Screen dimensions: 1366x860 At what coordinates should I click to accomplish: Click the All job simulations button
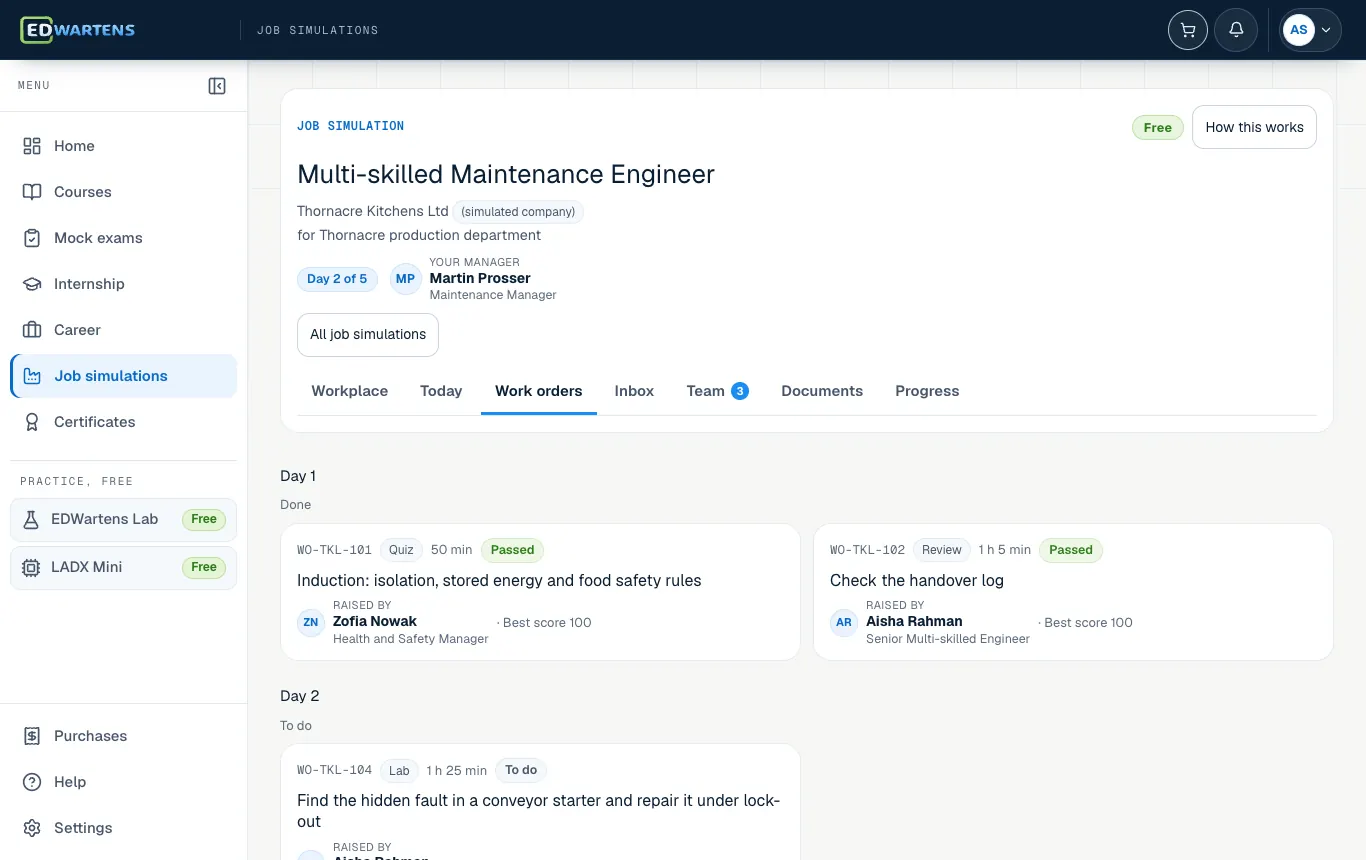[368, 335]
